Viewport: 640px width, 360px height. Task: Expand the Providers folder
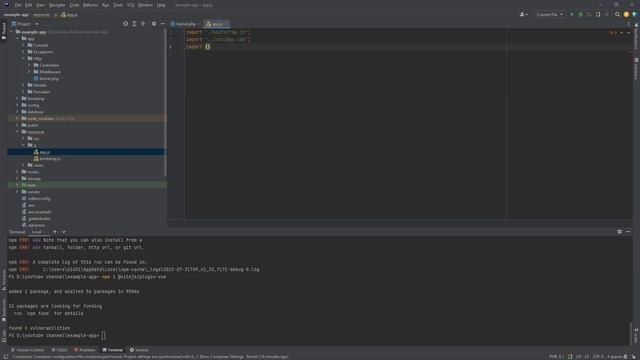click(x=24, y=92)
